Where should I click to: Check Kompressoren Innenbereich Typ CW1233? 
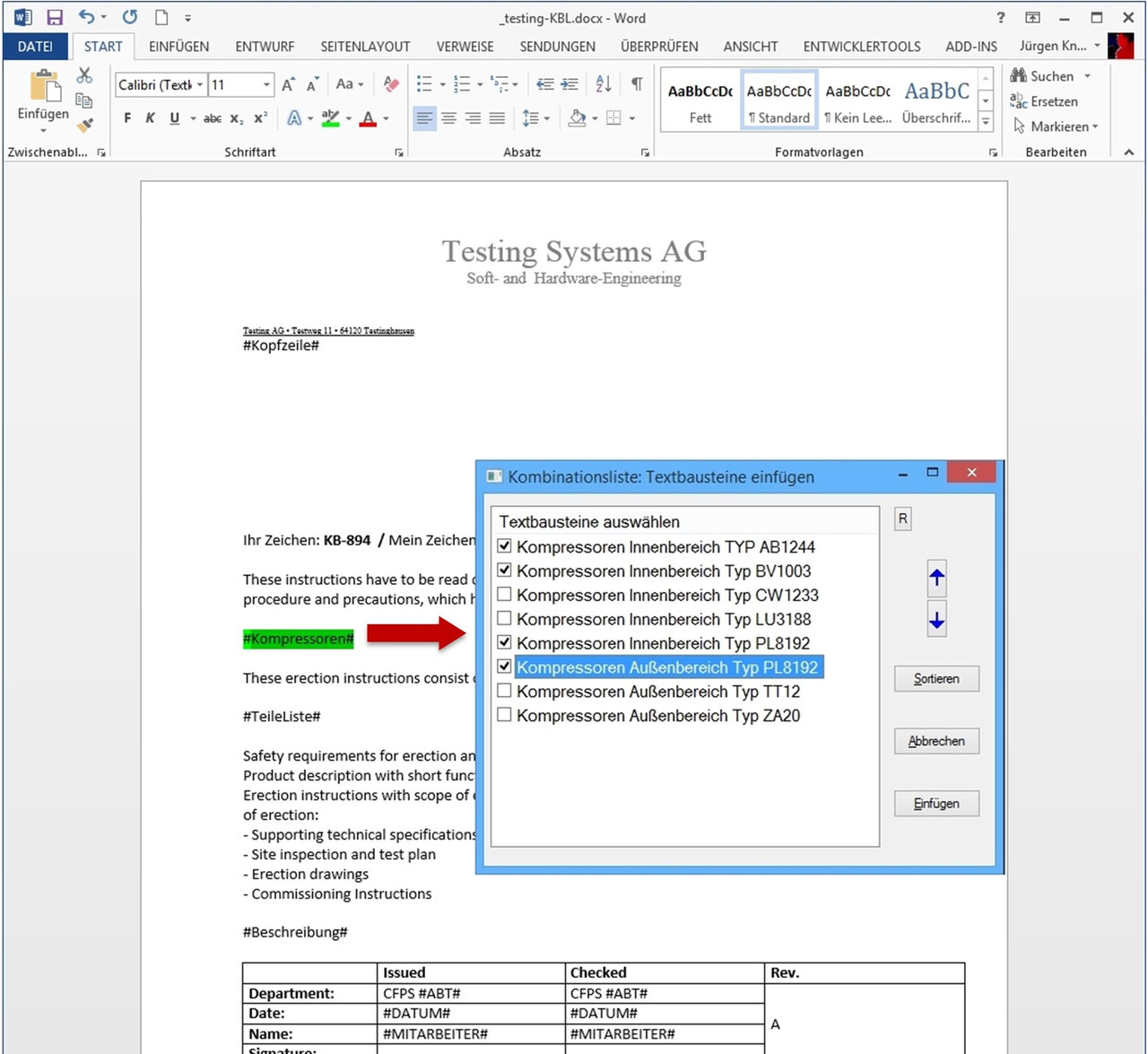click(x=504, y=593)
